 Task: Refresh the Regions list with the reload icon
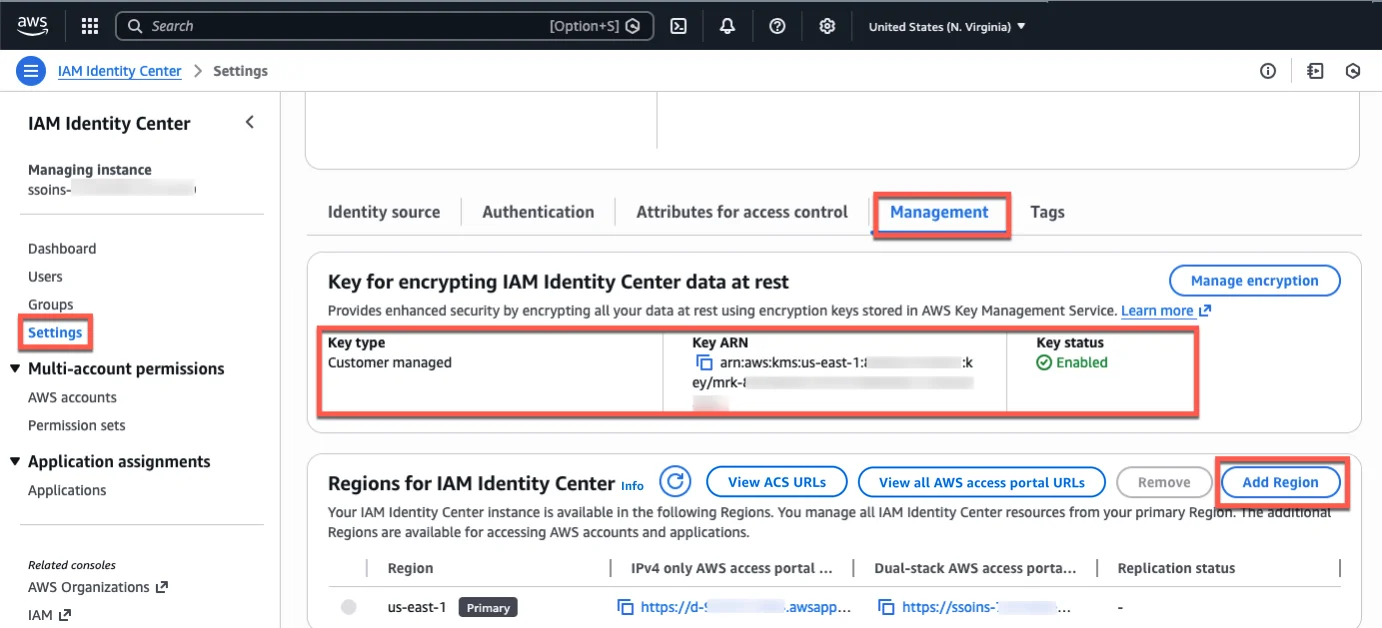675,481
